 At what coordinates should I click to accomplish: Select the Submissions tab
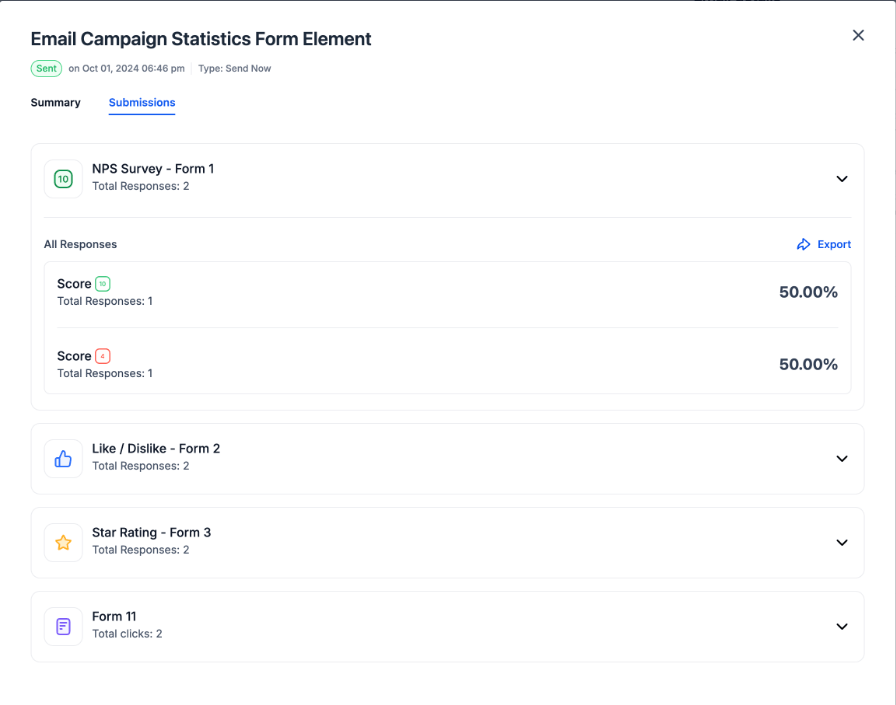[142, 102]
